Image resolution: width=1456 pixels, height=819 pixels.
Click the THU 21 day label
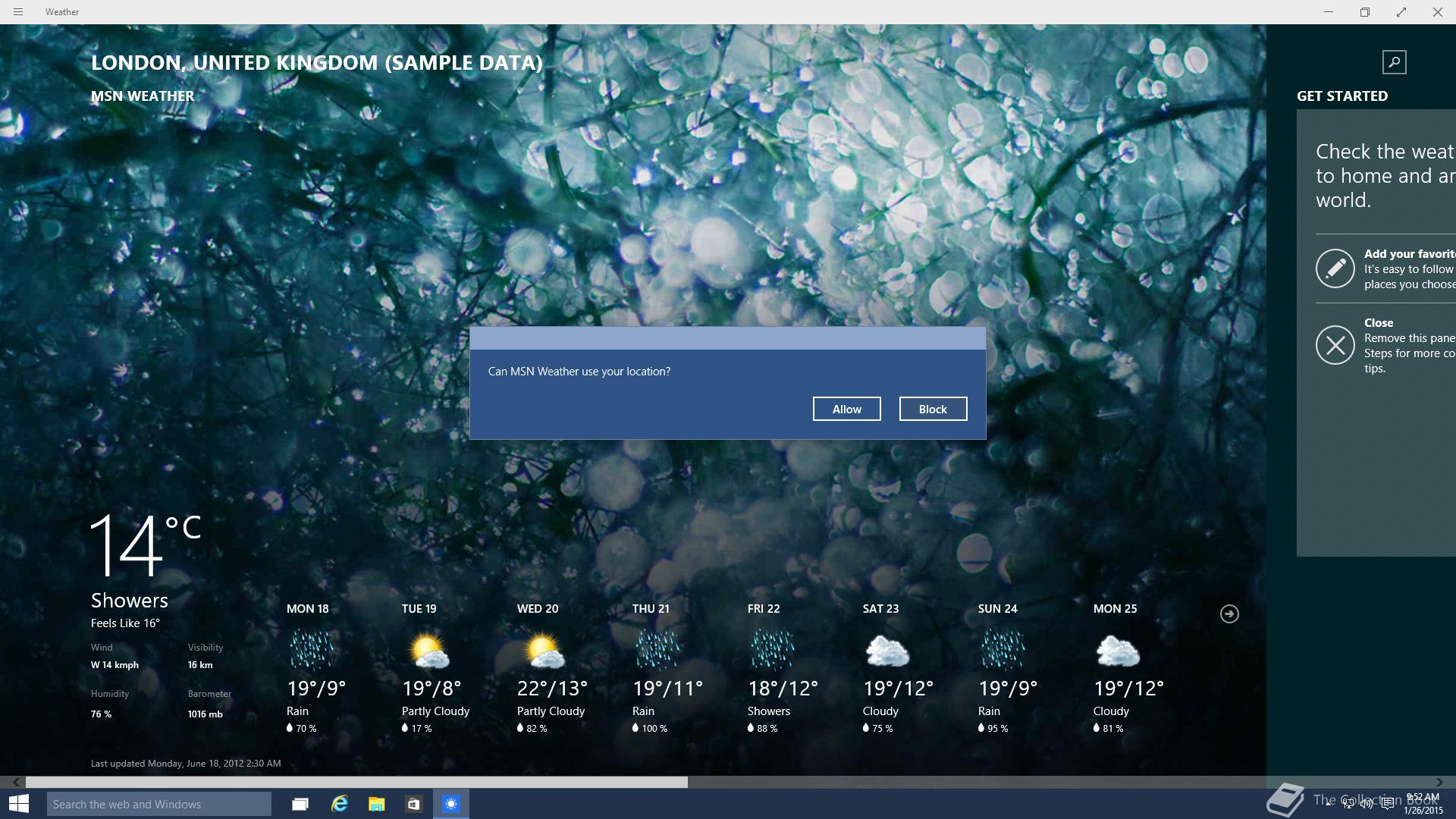coord(651,609)
